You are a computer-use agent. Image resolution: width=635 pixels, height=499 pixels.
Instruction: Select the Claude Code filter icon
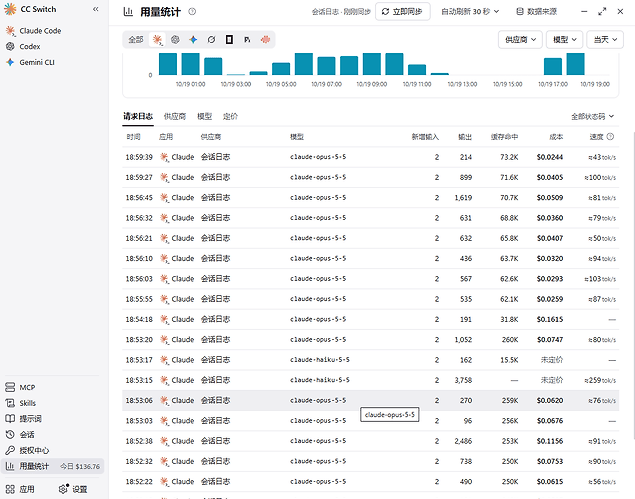tap(157, 39)
